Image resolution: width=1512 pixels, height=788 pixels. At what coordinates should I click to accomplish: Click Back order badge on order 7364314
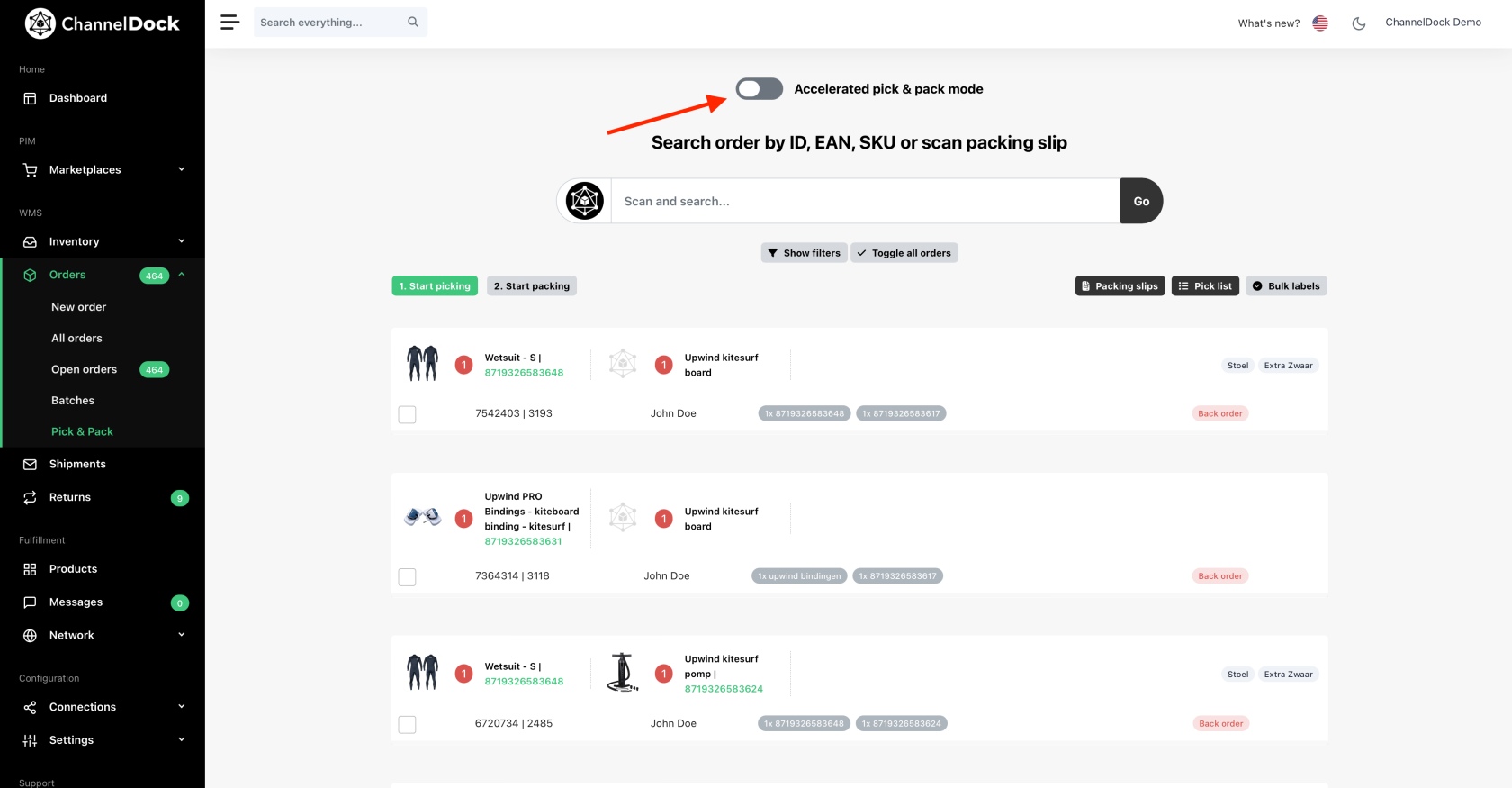(1220, 576)
